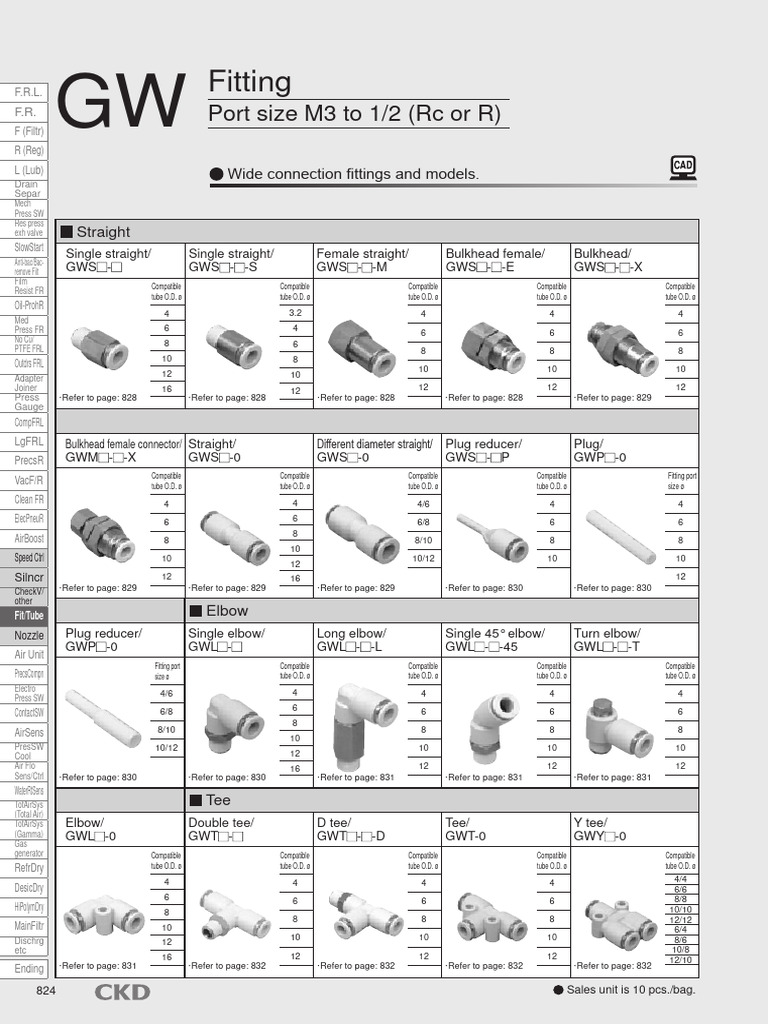The image size is (768, 1024).
Task: Click the large GW series title
Action: point(121,101)
